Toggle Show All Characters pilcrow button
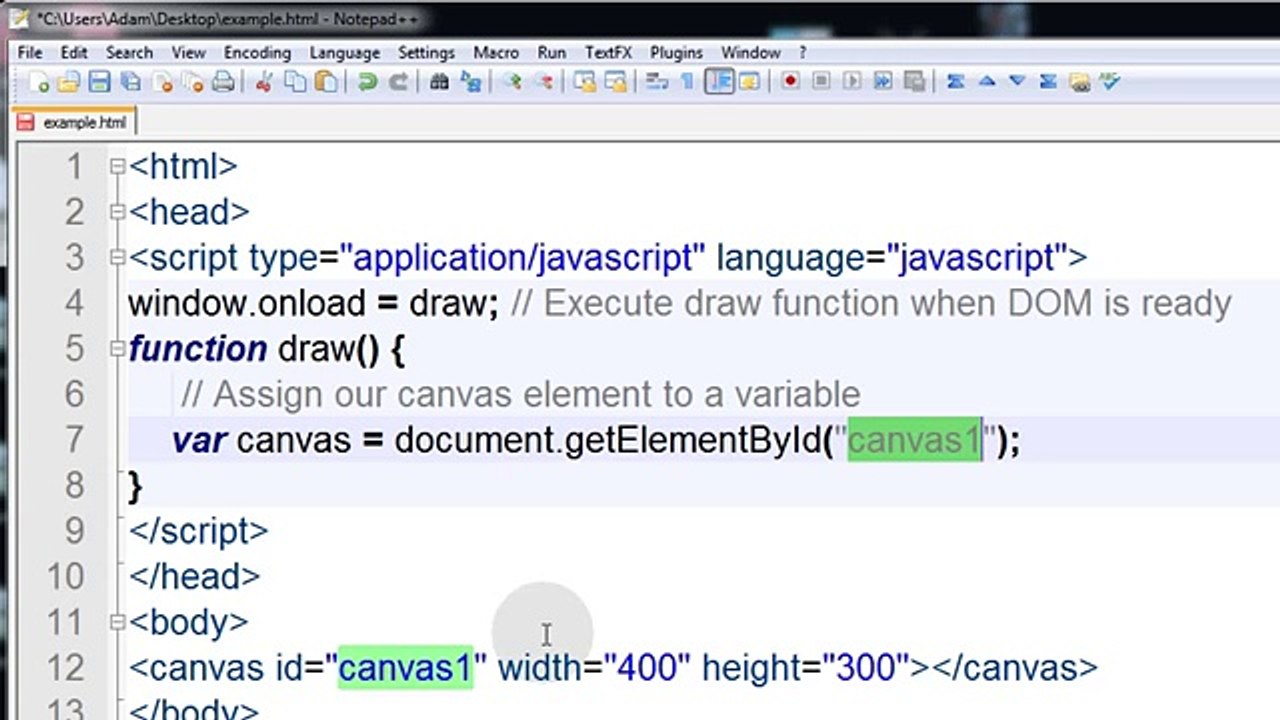This screenshot has height=720, width=1280. click(687, 82)
